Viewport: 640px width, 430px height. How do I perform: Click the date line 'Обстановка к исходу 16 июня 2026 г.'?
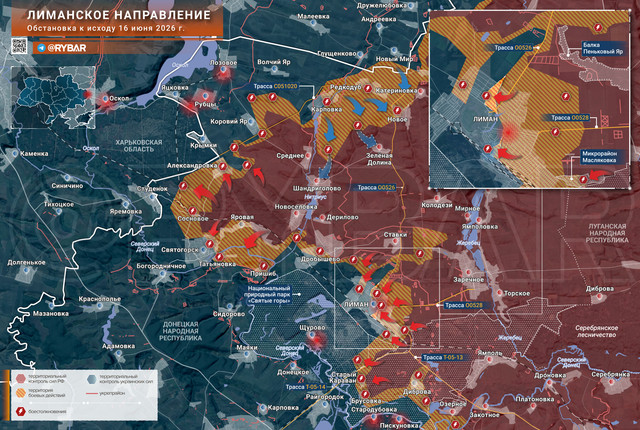tap(106, 29)
